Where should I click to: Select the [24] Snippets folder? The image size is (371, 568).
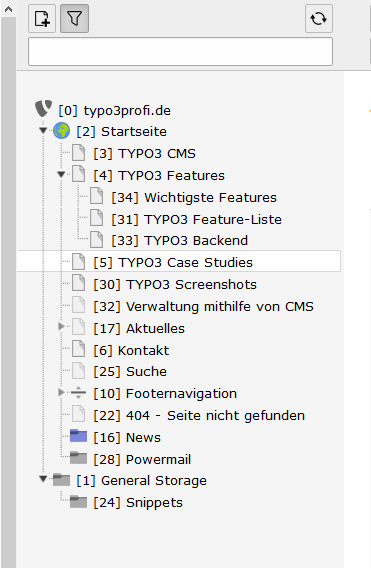point(138,503)
